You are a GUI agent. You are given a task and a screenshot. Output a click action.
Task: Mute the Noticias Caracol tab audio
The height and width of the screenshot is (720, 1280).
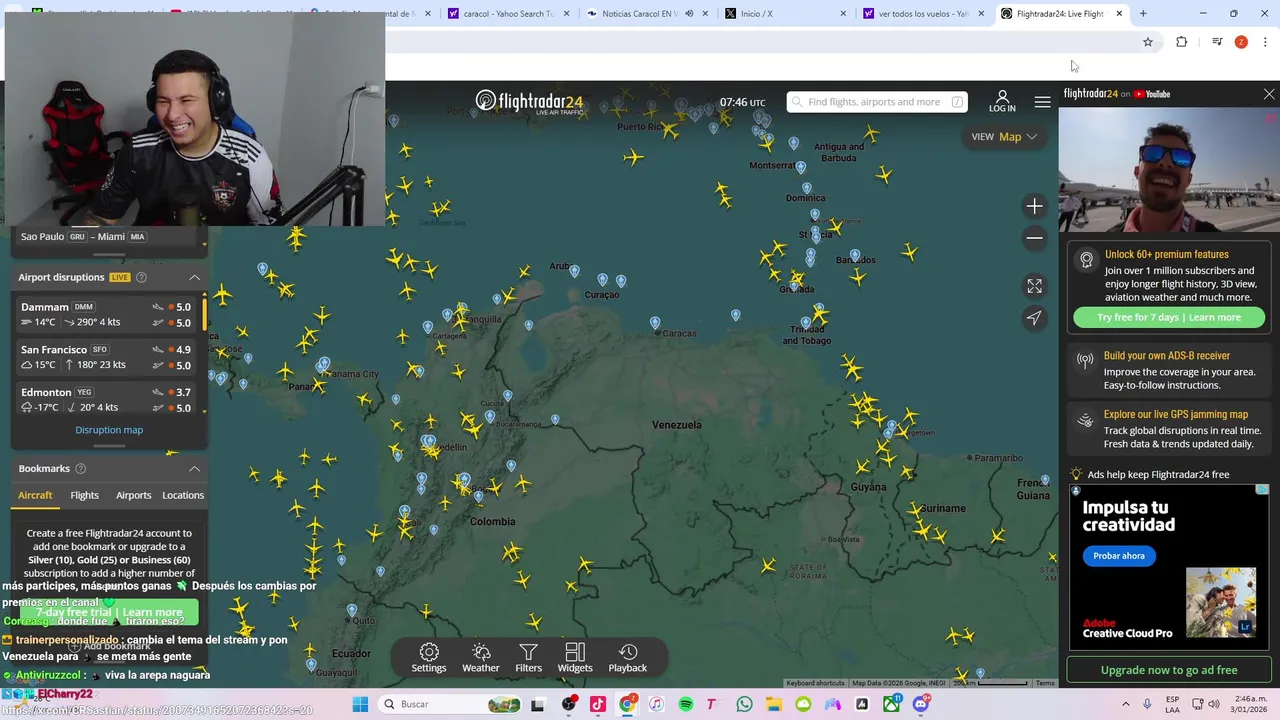(689, 14)
